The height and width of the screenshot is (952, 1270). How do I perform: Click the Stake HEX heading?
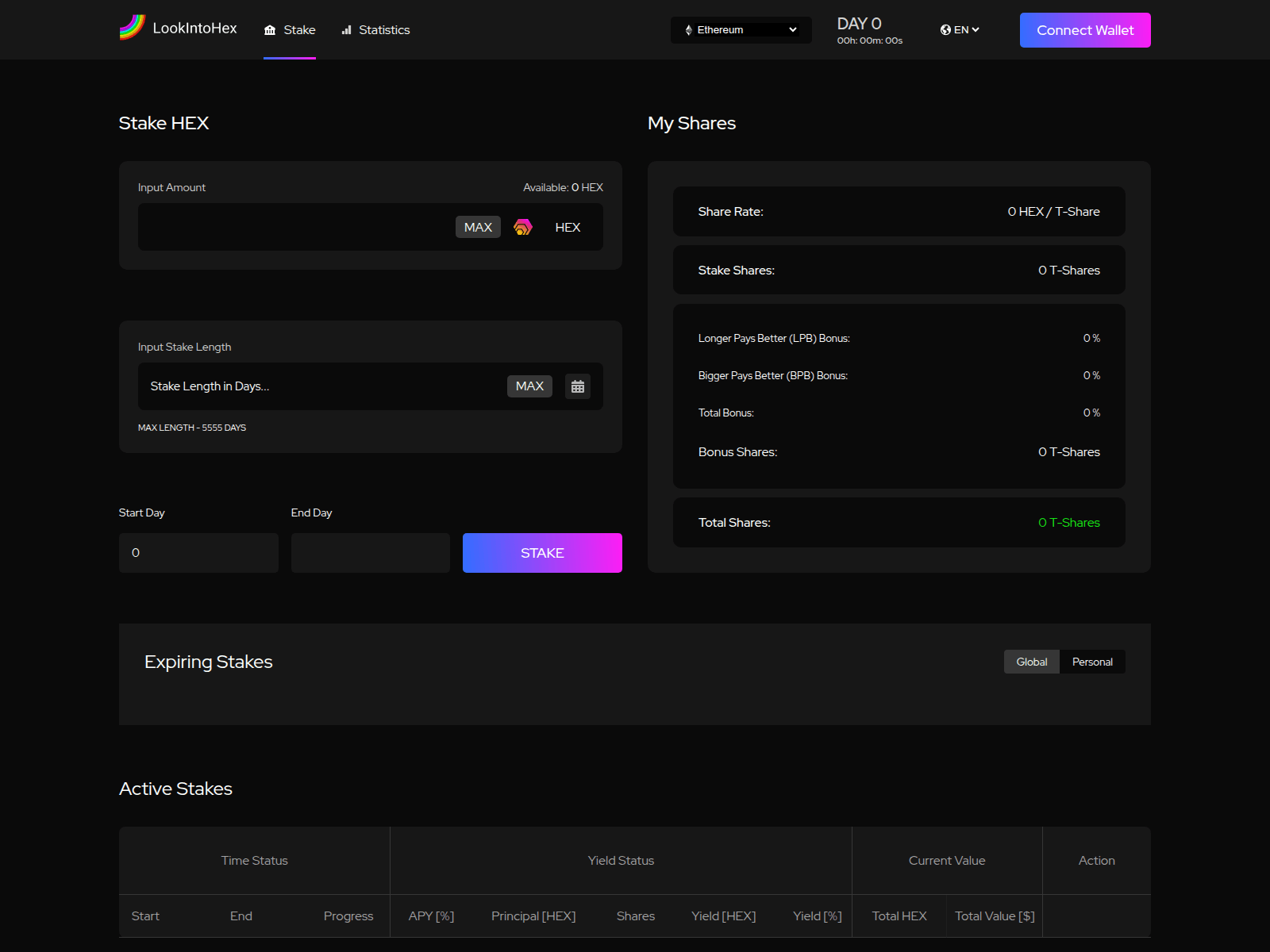tap(164, 123)
